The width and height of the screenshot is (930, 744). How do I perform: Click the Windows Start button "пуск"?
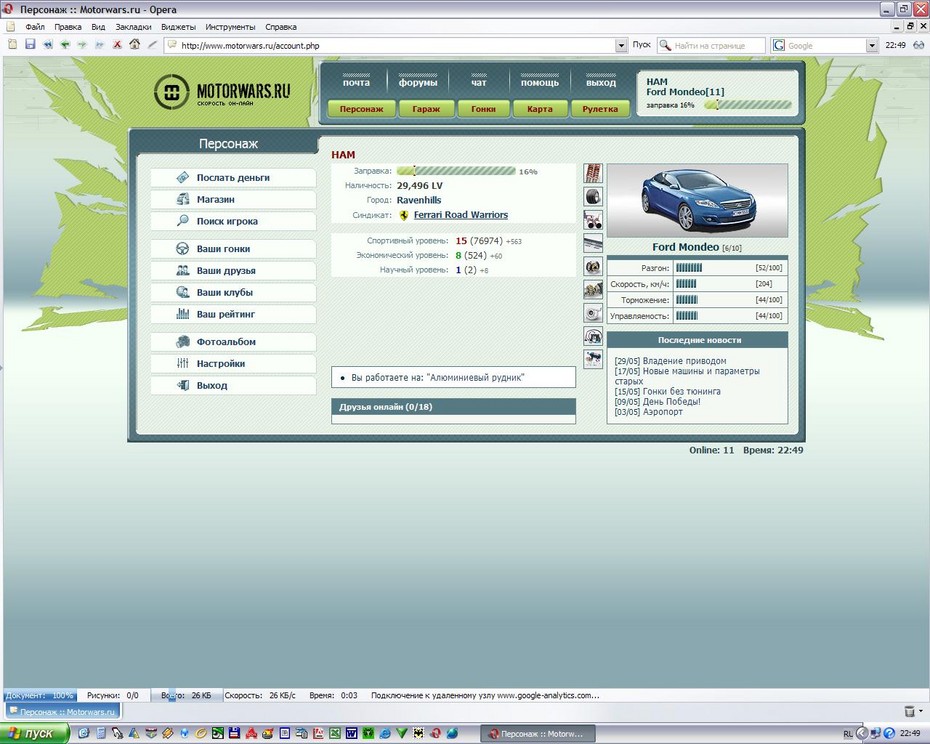34,734
